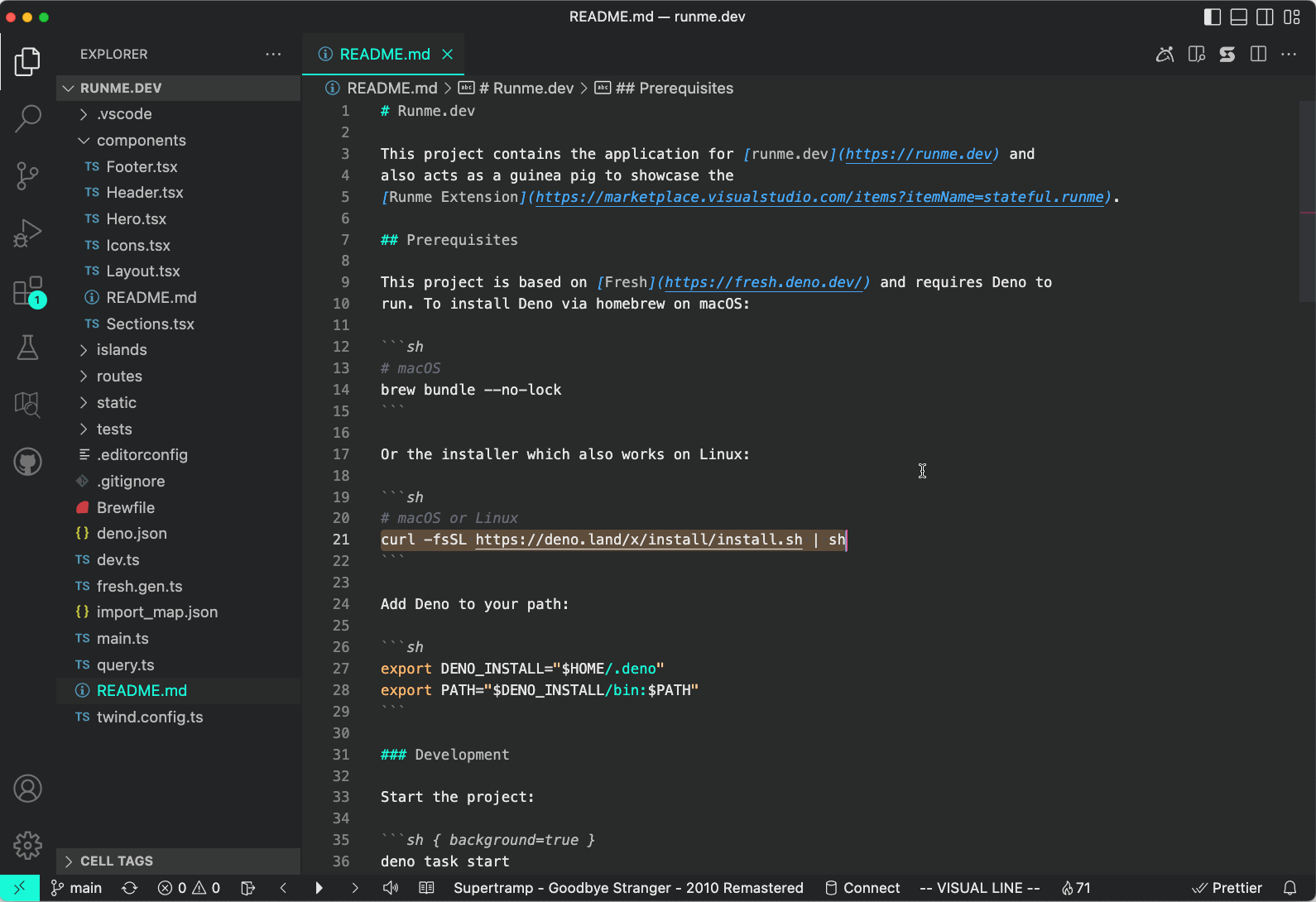Skip to next track in status bar
The height and width of the screenshot is (902, 1316).
tap(355, 888)
